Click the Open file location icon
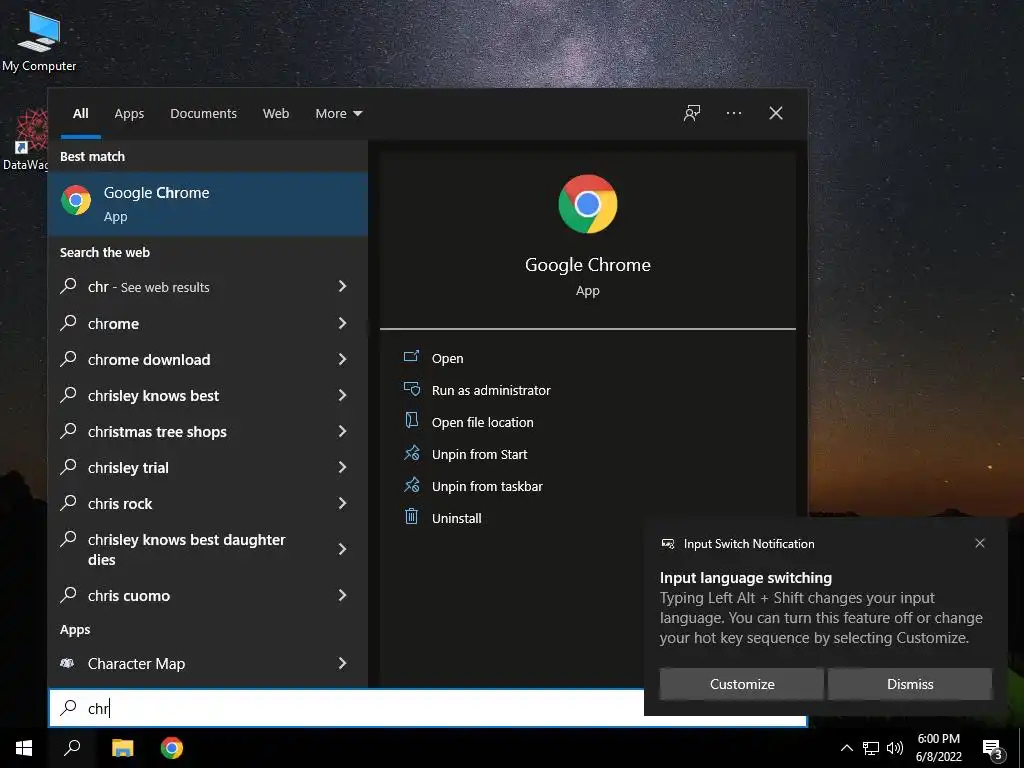This screenshot has height=768, width=1024. [411, 421]
